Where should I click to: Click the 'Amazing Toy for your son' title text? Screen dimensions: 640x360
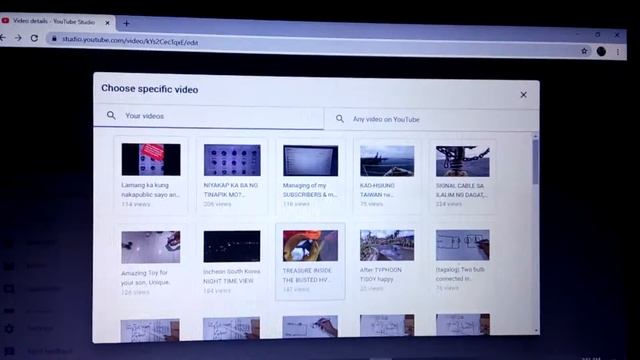click(x=145, y=278)
